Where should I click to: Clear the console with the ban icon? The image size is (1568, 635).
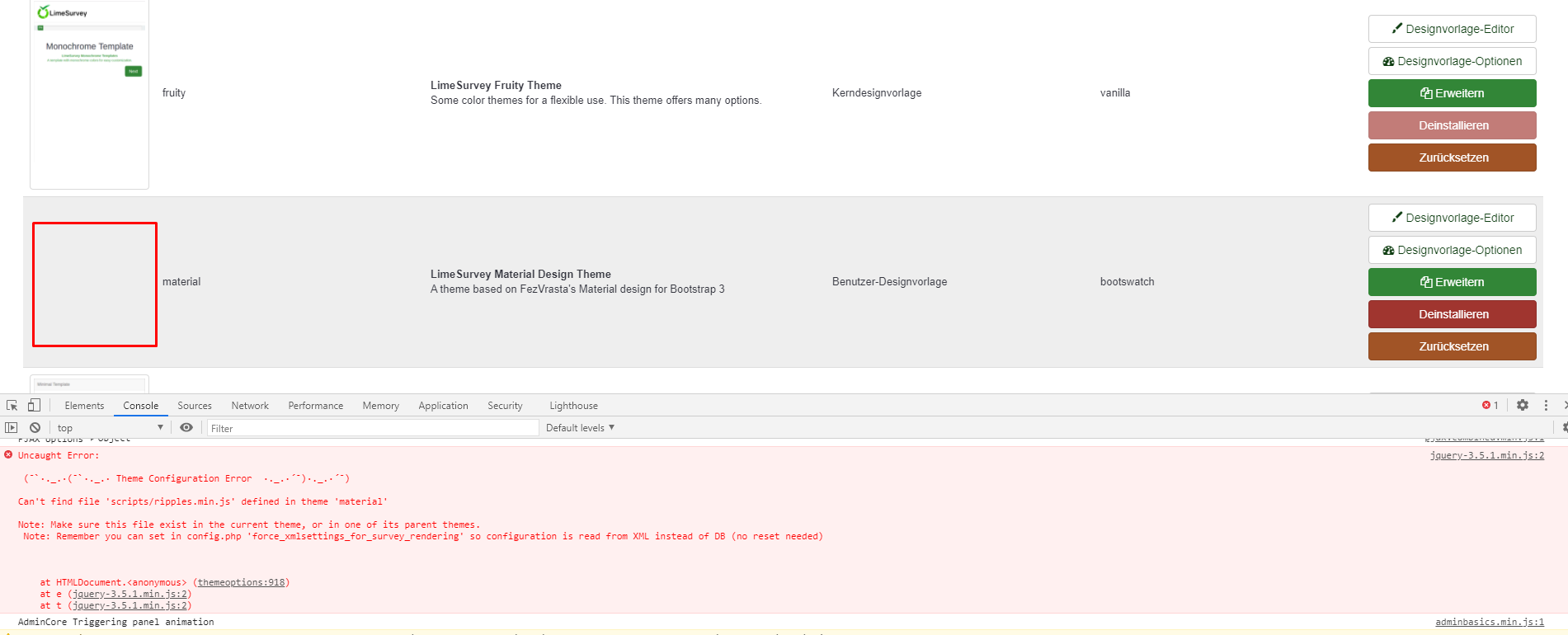35,427
